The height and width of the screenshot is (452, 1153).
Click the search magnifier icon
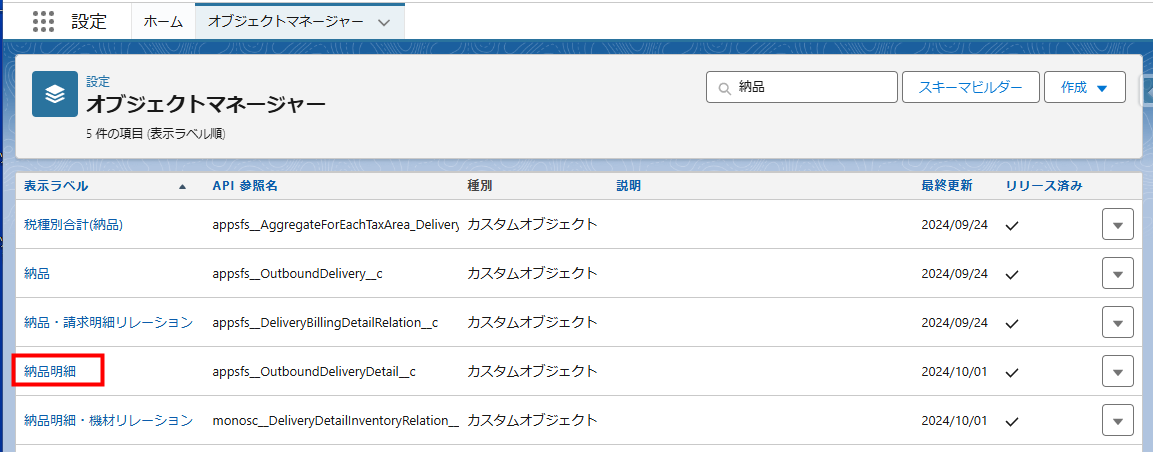point(723,88)
